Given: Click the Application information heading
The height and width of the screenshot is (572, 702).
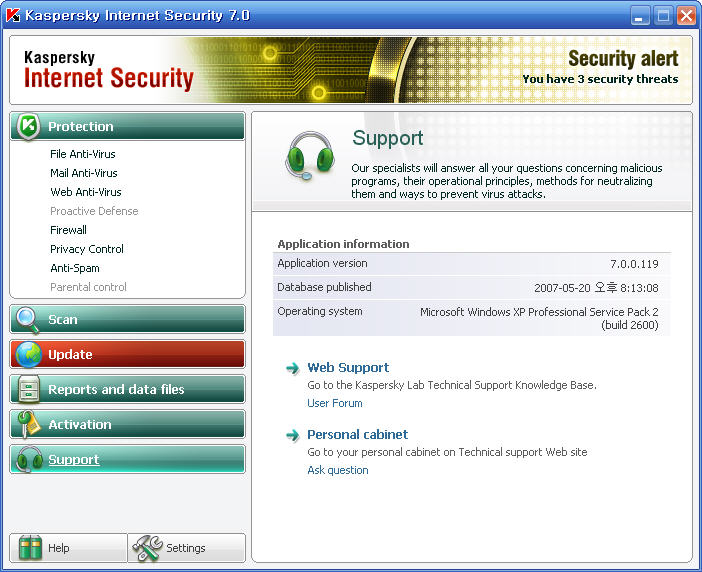Looking at the screenshot, I should tap(343, 244).
